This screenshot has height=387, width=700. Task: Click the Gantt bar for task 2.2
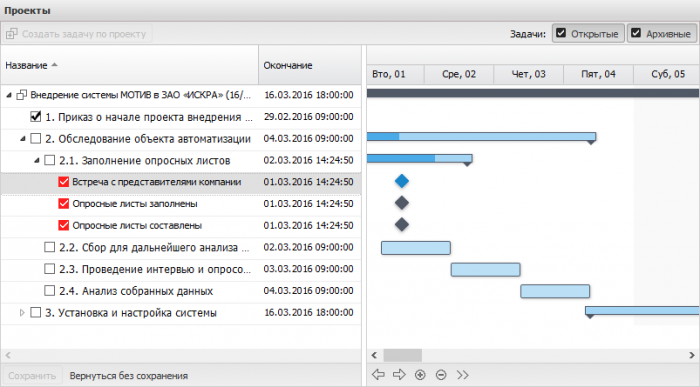coord(416,248)
